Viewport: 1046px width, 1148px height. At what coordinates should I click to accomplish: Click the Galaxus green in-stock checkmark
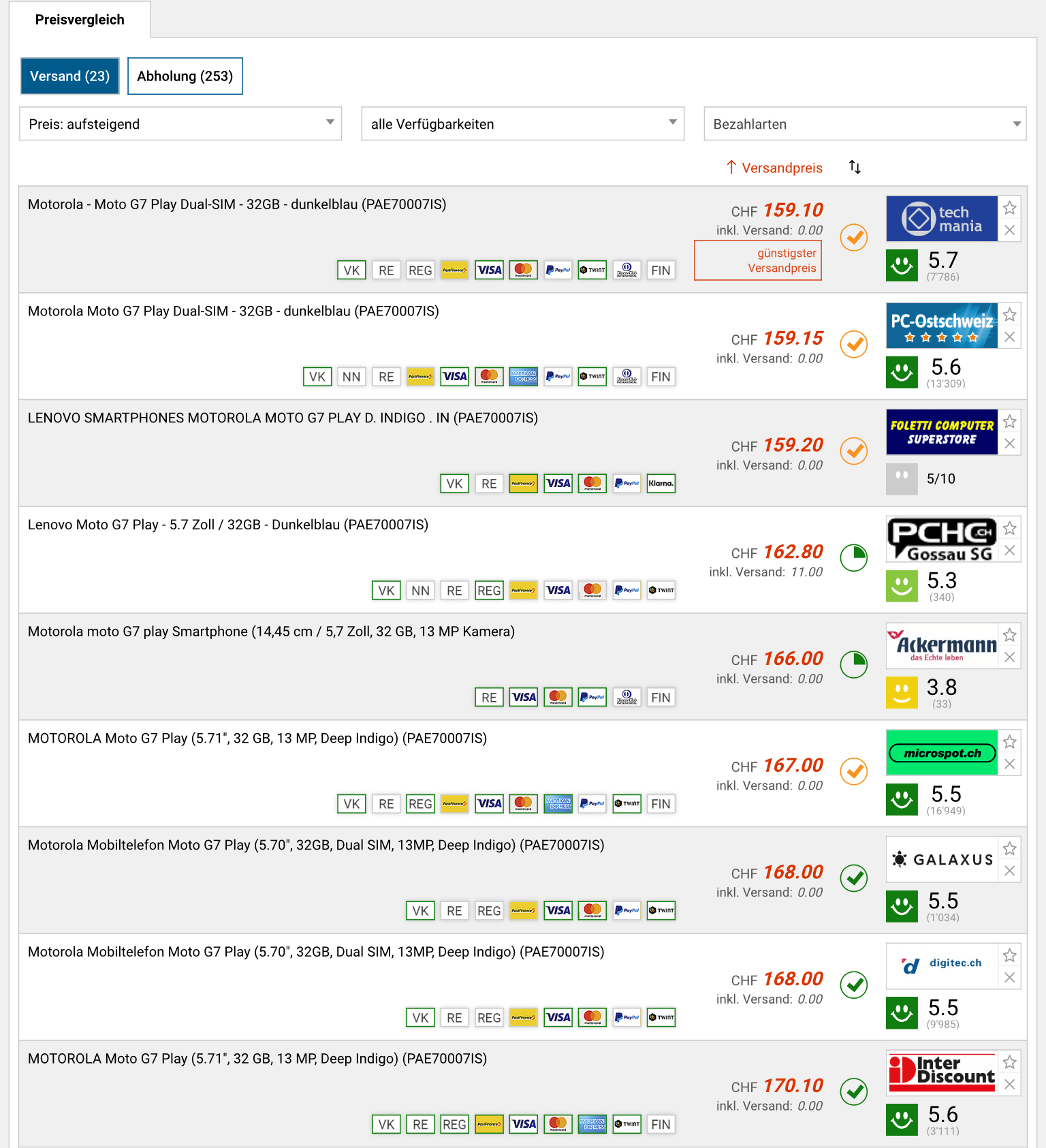pos(853,878)
